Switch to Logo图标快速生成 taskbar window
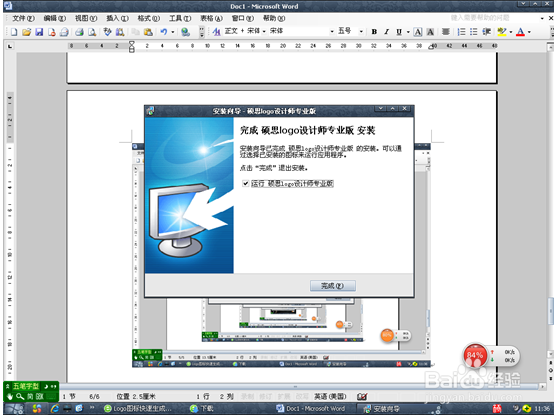This screenshot has height=417, width=554. click(138, 409)
